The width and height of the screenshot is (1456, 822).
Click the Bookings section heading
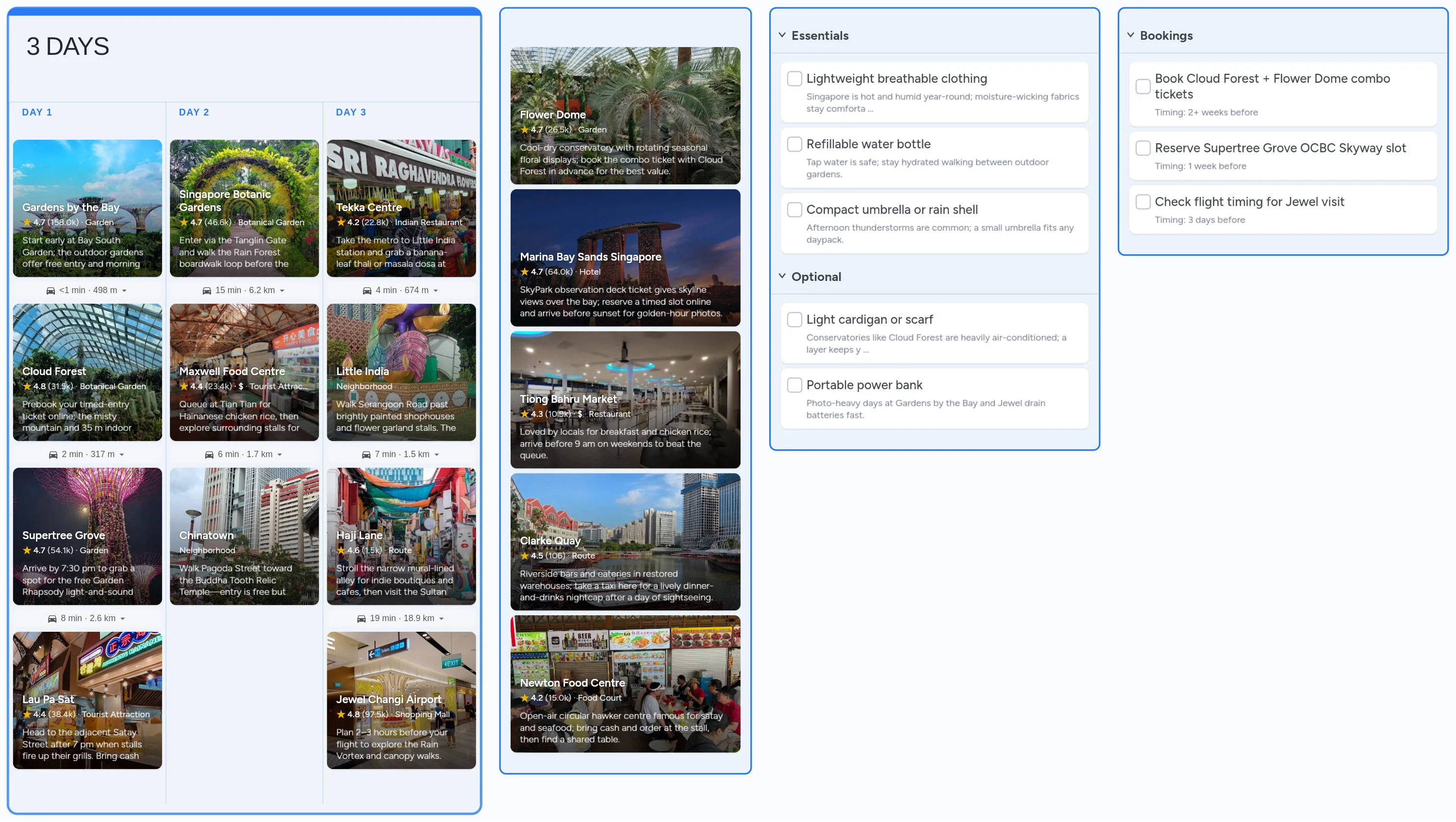pyautogui.click(x=1166, y=35)
